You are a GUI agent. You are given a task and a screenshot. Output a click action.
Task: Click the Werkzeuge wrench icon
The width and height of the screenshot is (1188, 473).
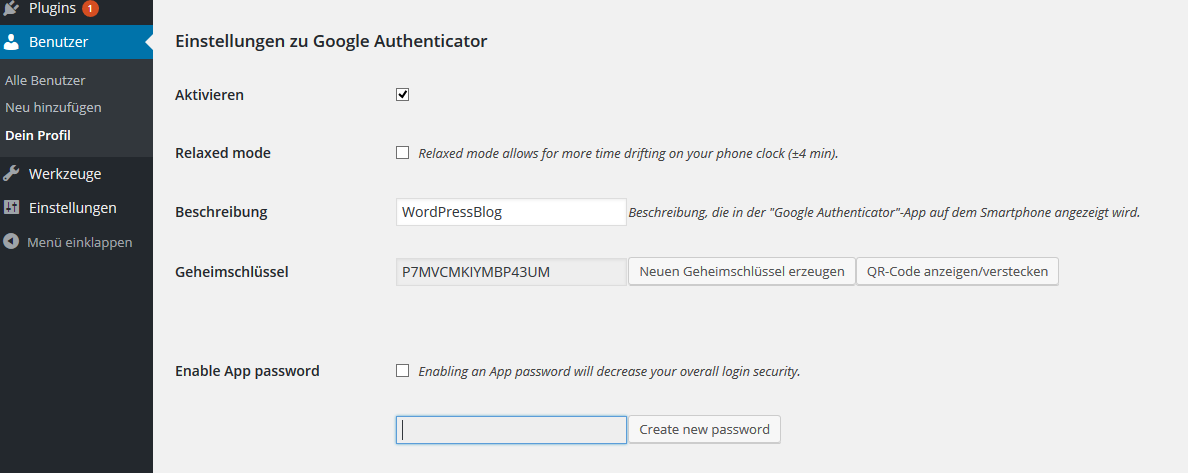click(x=12, y=173)
